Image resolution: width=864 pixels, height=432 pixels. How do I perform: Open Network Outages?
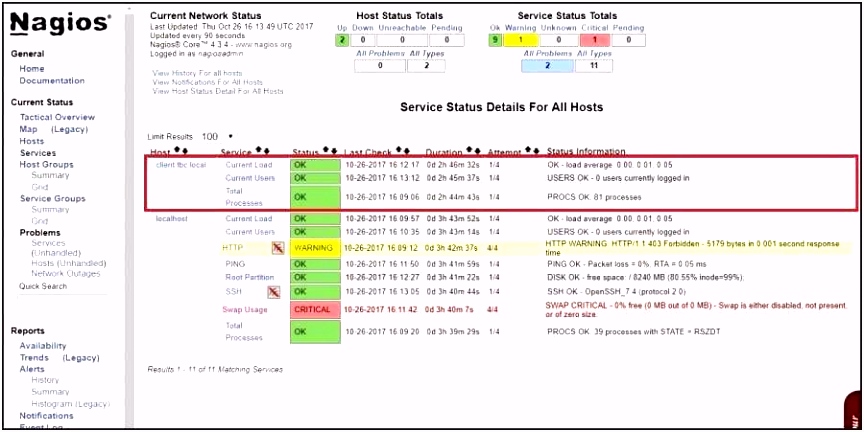tap(66, 273)
